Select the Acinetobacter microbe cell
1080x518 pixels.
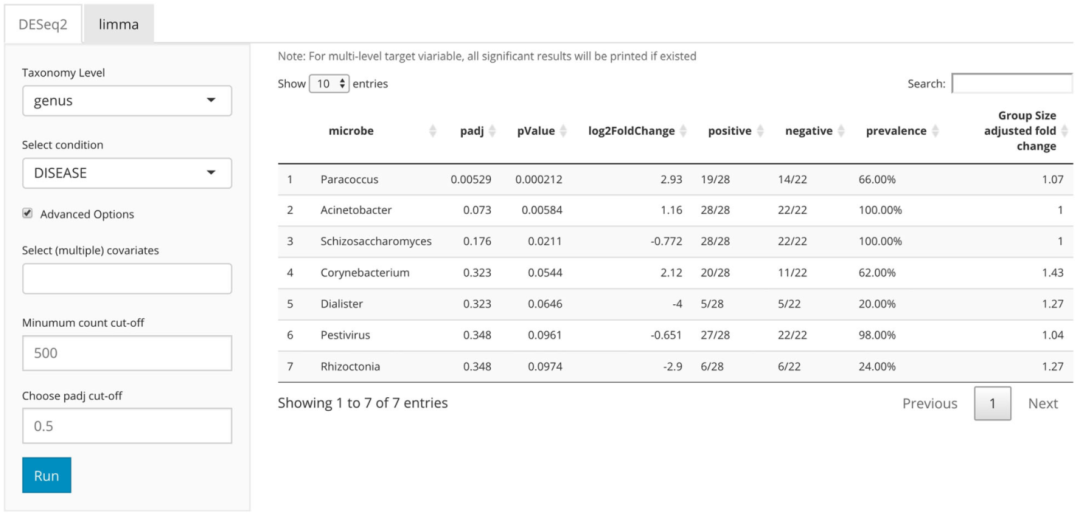356,210
